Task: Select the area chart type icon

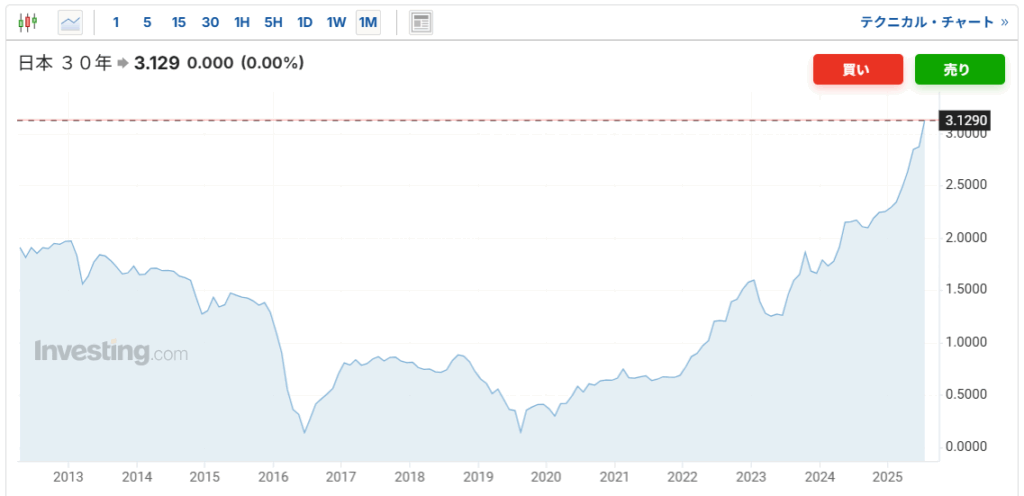Action: 71,21
